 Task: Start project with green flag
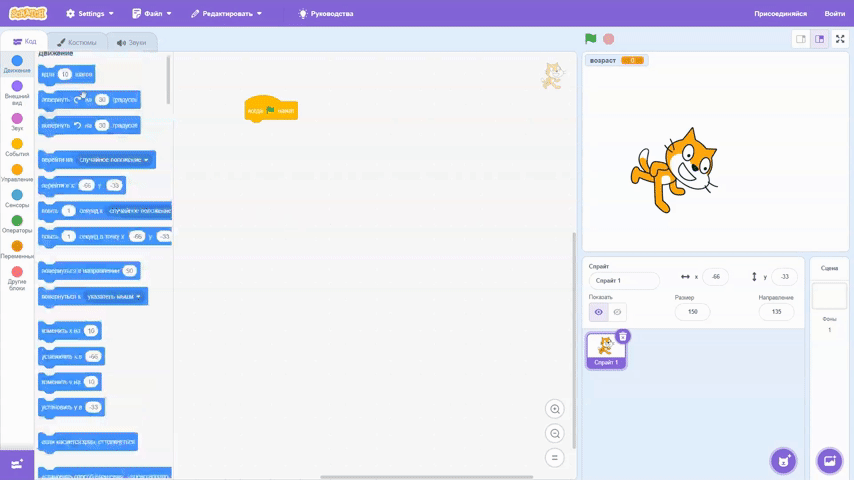pos(590,39)
